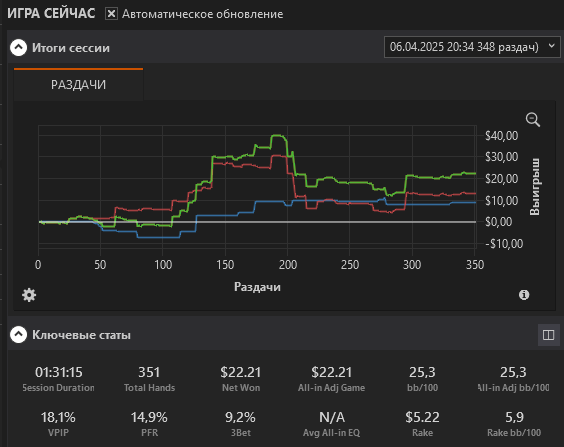This screenshot has height=447, width=564.
Task: Click the Session Duration stat
Action: point(59,378)
